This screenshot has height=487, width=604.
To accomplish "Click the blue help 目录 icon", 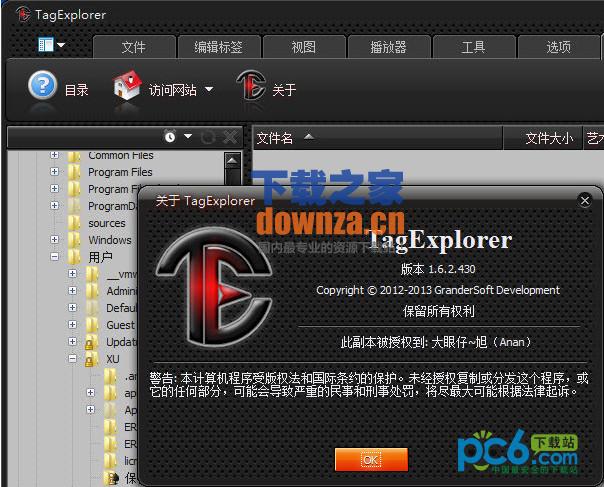I will point(42,85).
